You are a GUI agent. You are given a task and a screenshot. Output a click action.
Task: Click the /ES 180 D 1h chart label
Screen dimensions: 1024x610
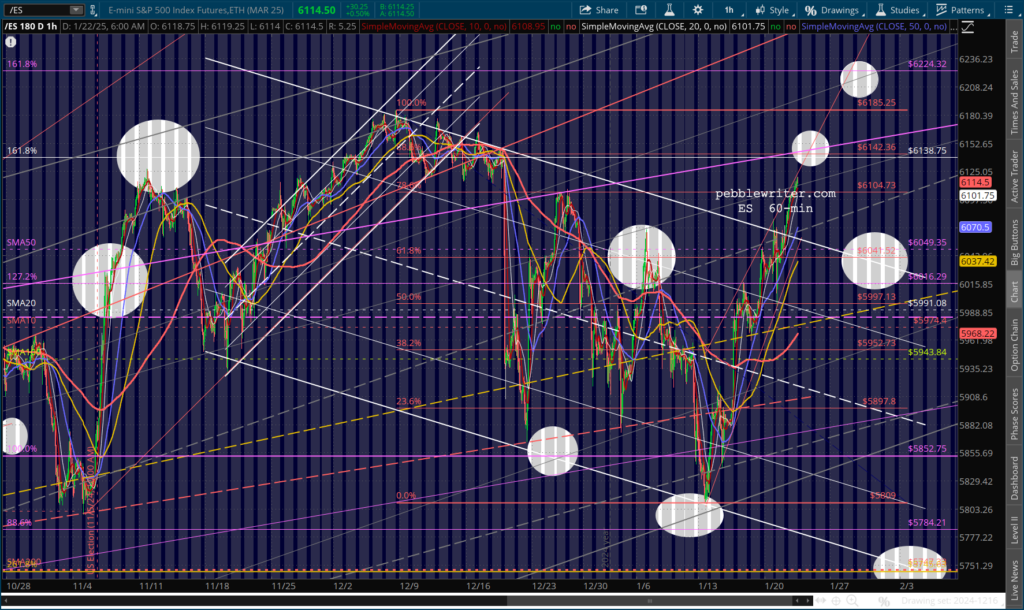click(x=31, y=27)
